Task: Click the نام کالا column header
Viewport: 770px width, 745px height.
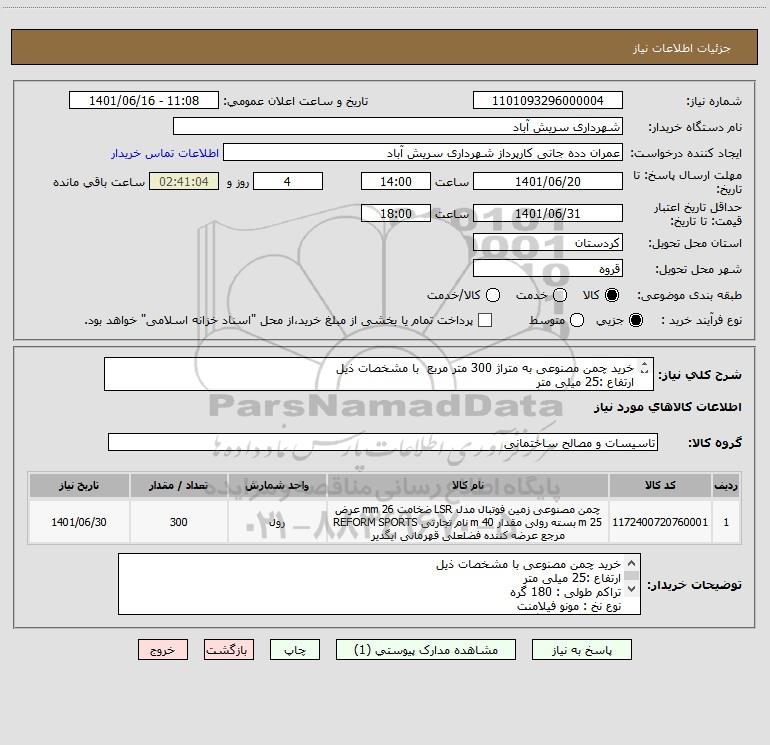Action: [468, 486]
